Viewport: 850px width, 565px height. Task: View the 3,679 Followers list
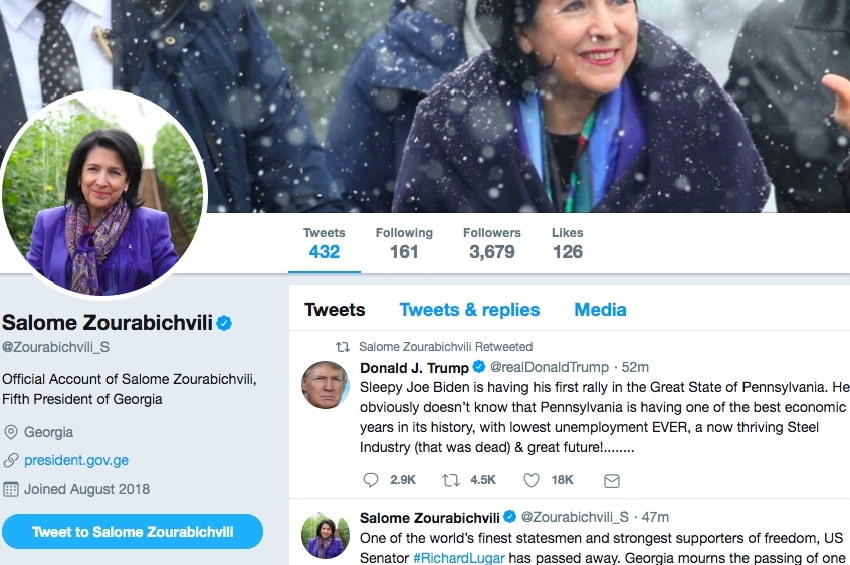coord(491,243)
